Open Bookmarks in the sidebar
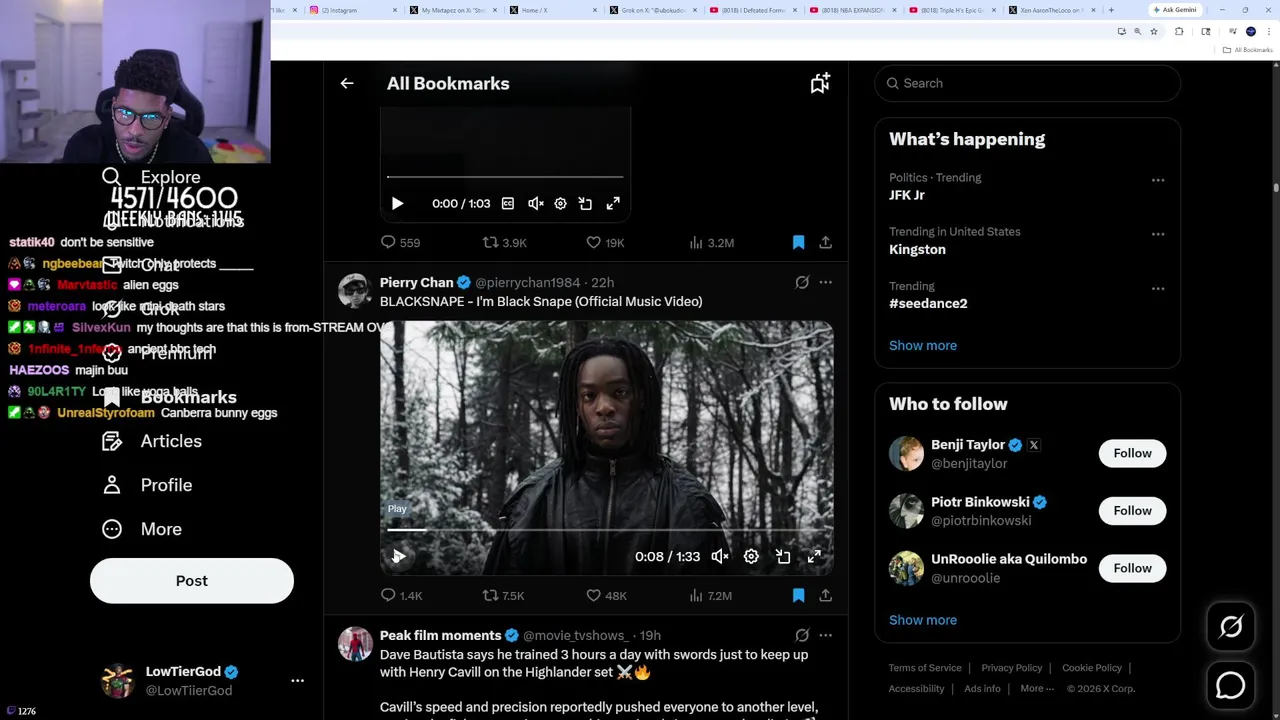This screenshot has height=720, width=1280. [170, 397]
